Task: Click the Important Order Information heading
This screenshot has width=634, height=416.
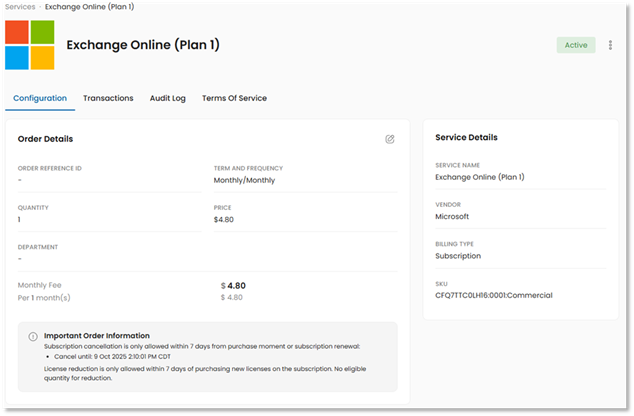Action: [97, 336]
